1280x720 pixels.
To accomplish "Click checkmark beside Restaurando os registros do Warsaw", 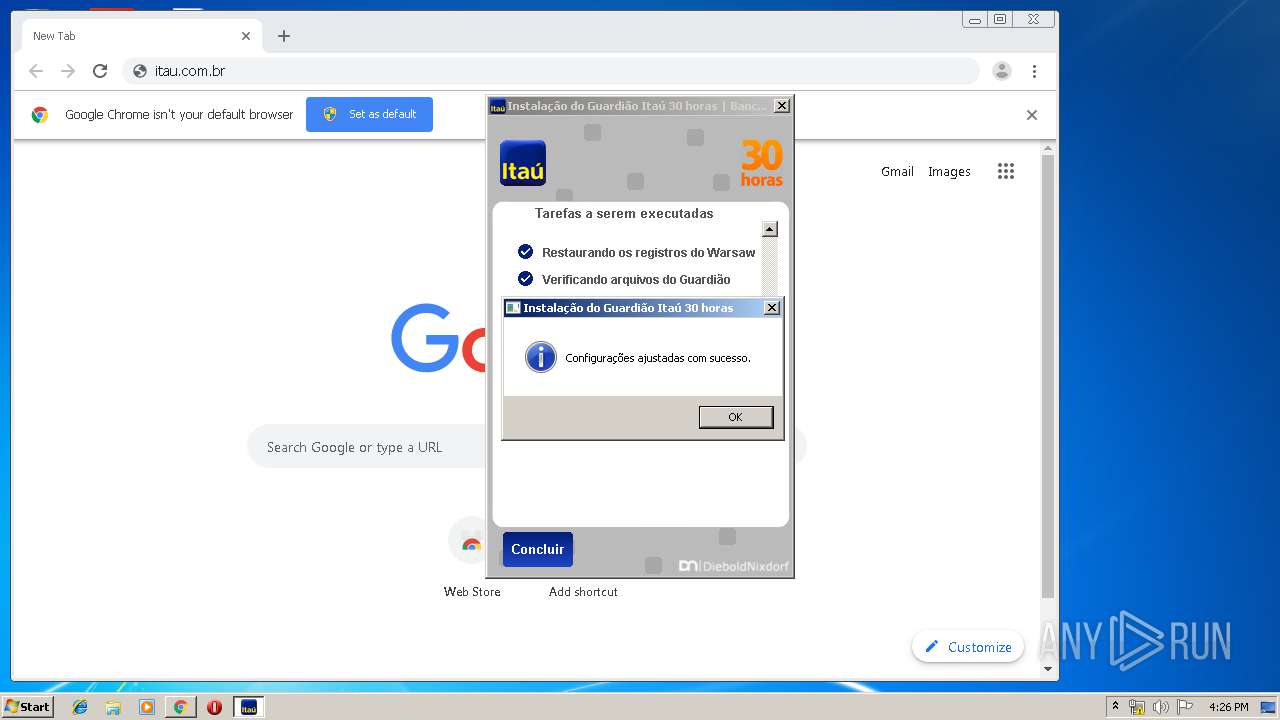I will click(525, 251).
